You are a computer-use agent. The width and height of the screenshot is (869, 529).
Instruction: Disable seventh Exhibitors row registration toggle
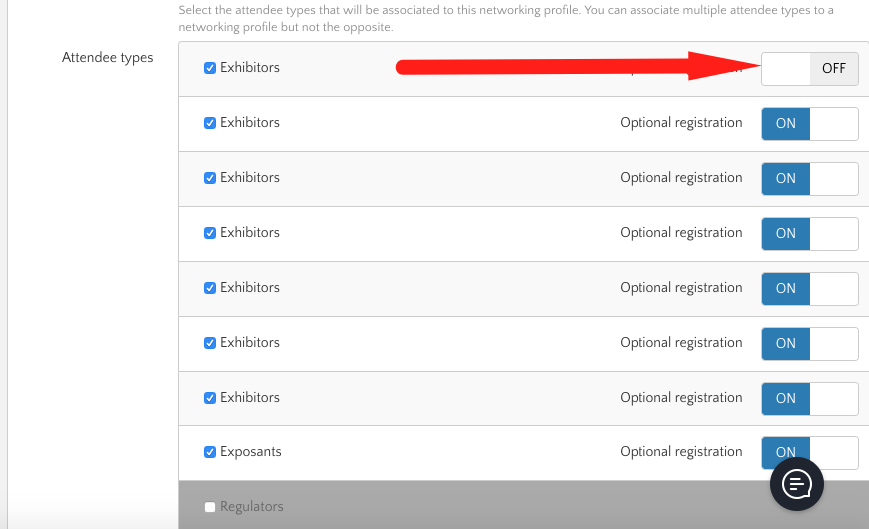[x=809, y=398]
